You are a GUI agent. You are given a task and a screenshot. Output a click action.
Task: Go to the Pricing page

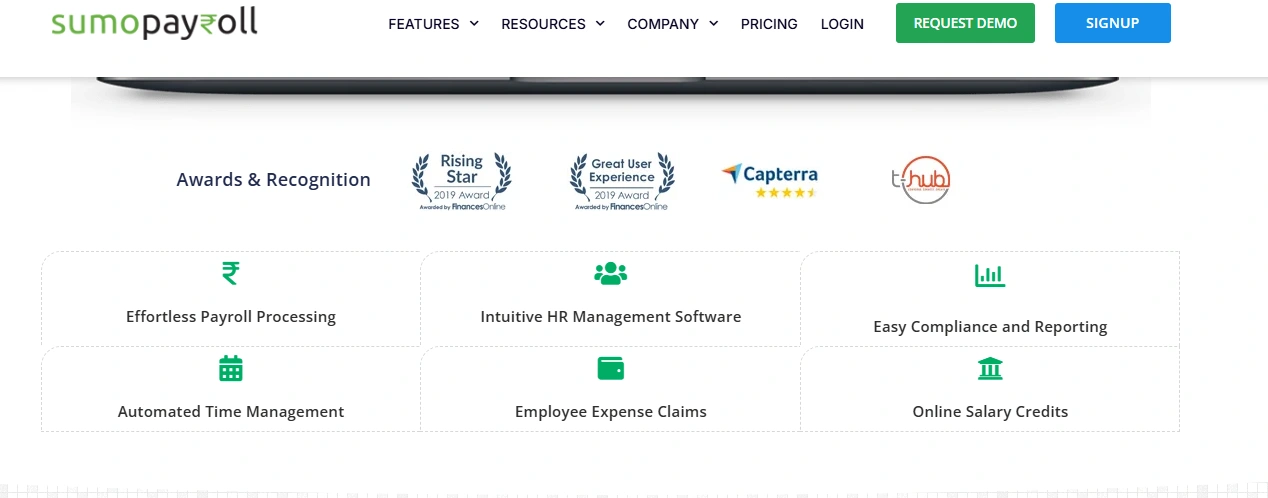[x=769, y=24]
